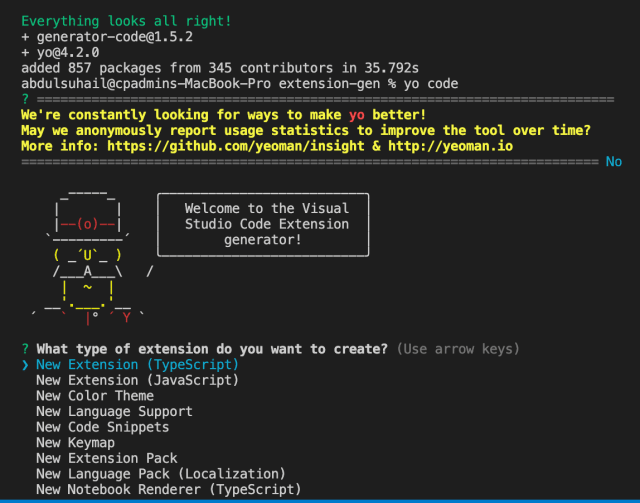The width and height of the screenshot is (640, 503).
Task: Select New Extension (JavaScript) option
Action: coord(137,380)
